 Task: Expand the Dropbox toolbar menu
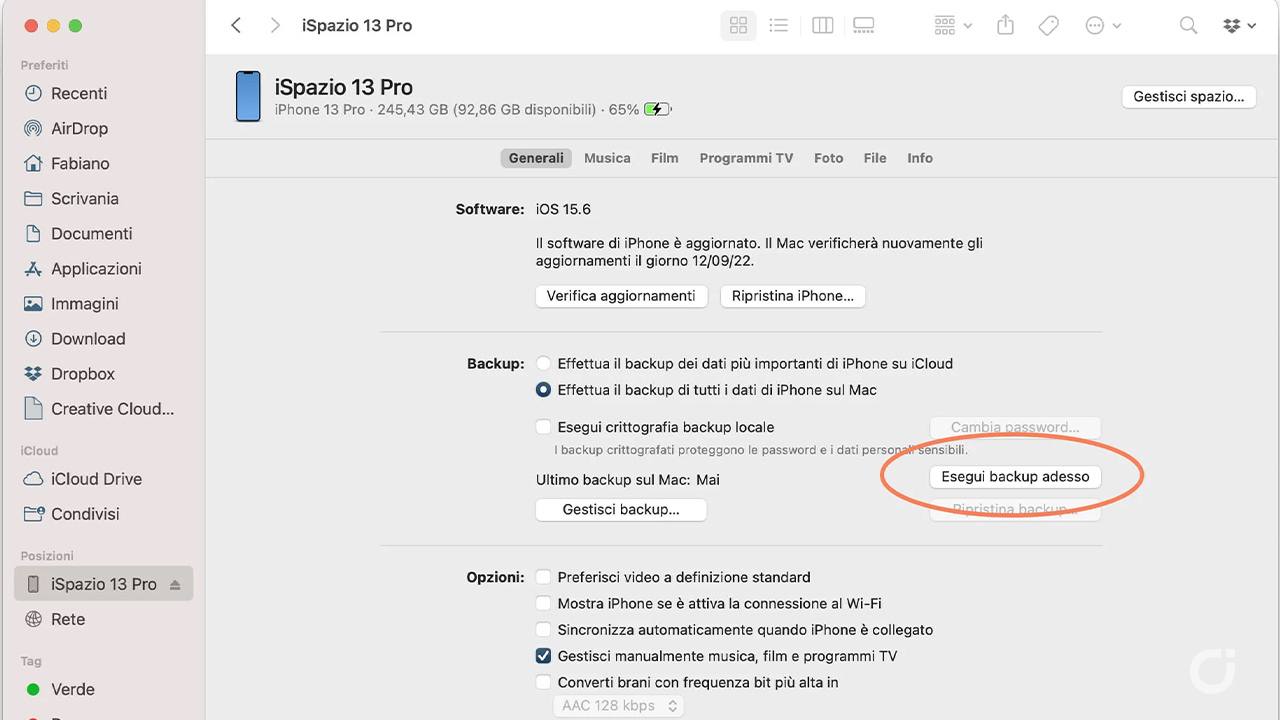[1239, 26]
